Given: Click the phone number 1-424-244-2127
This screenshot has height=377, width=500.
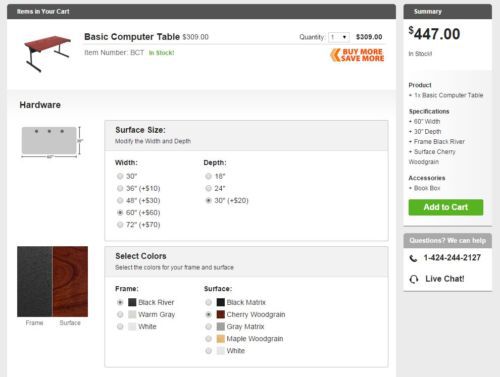Looking at the screenshot, I should click(452, 258).
